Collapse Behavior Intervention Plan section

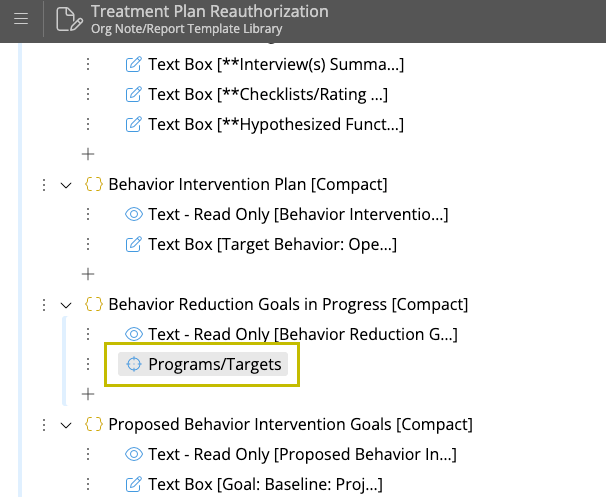[x=66, y=185]
